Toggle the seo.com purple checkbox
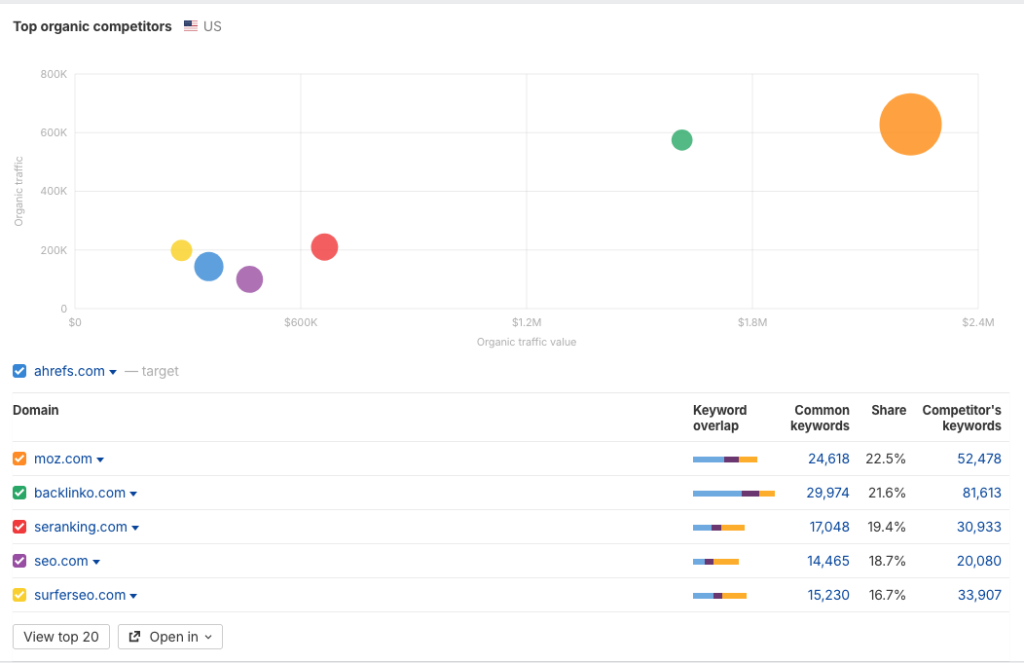 point(20,560)
